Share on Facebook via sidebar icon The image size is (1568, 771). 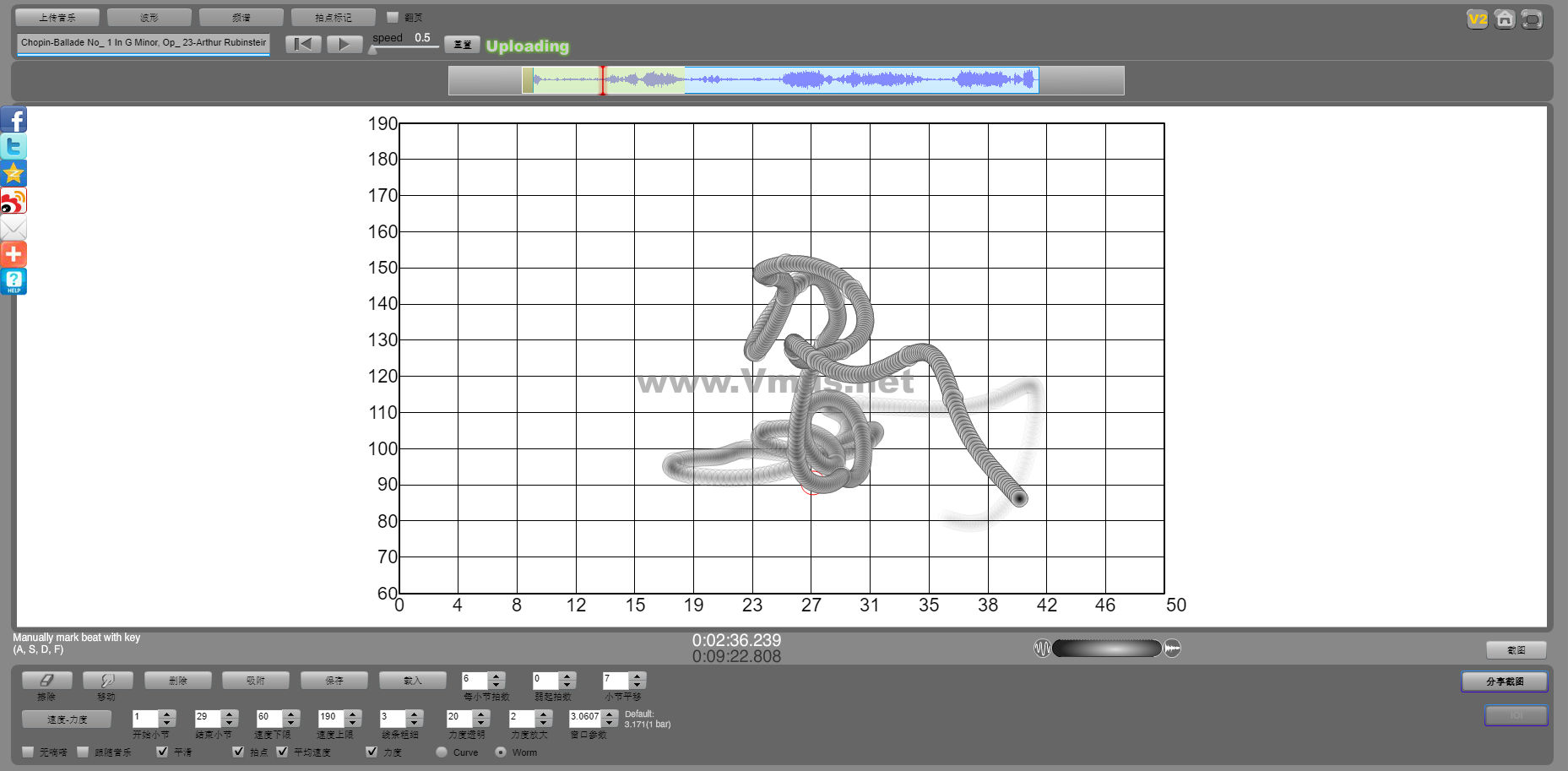tap(14, 120)
